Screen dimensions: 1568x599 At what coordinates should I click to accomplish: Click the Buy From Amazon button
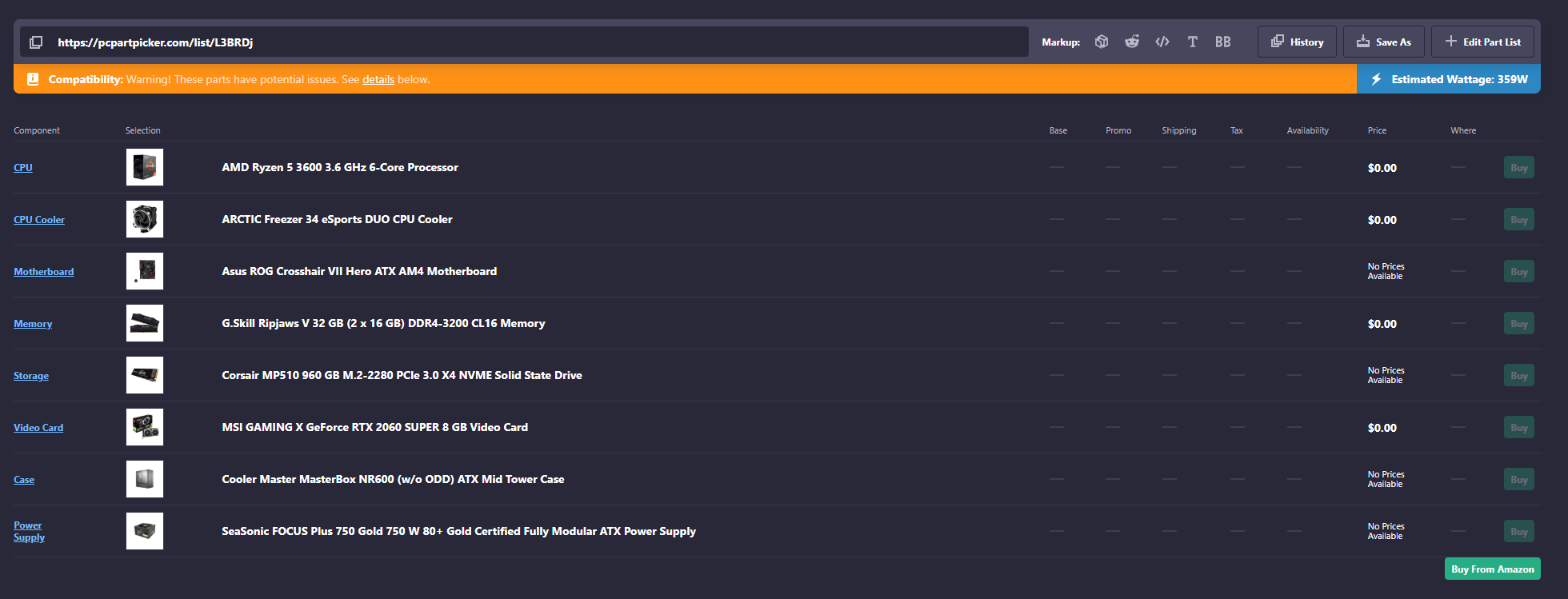[1493, 569]
